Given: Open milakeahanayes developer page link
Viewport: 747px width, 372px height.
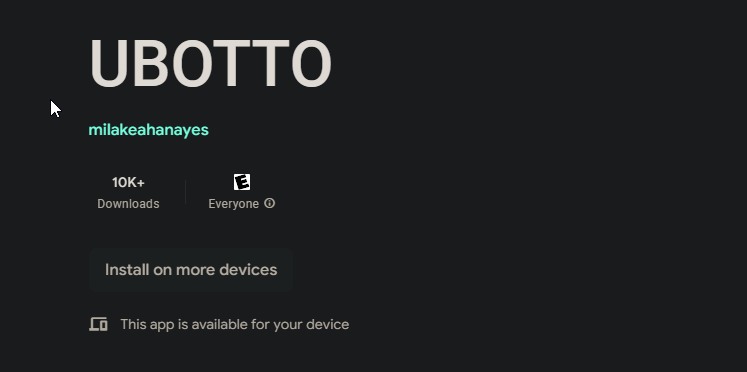Looking at the screenshot, I should (x=149, y=130).
